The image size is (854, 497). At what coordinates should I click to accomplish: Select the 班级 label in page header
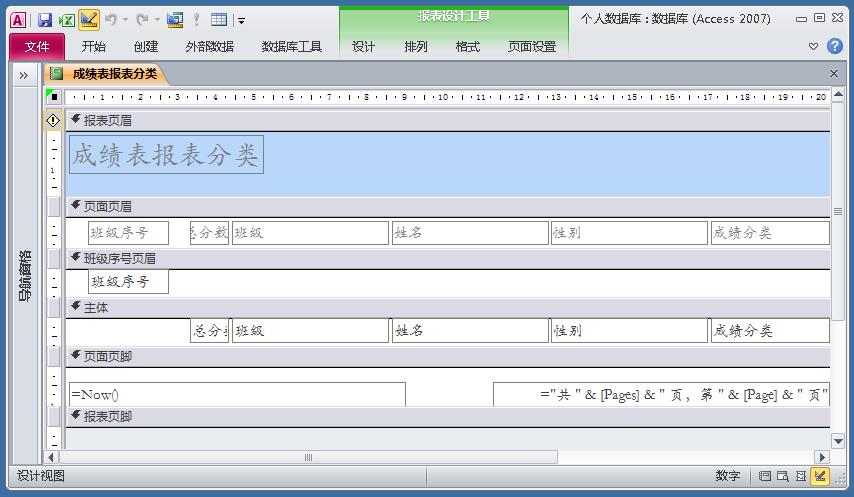click(310, 232)
